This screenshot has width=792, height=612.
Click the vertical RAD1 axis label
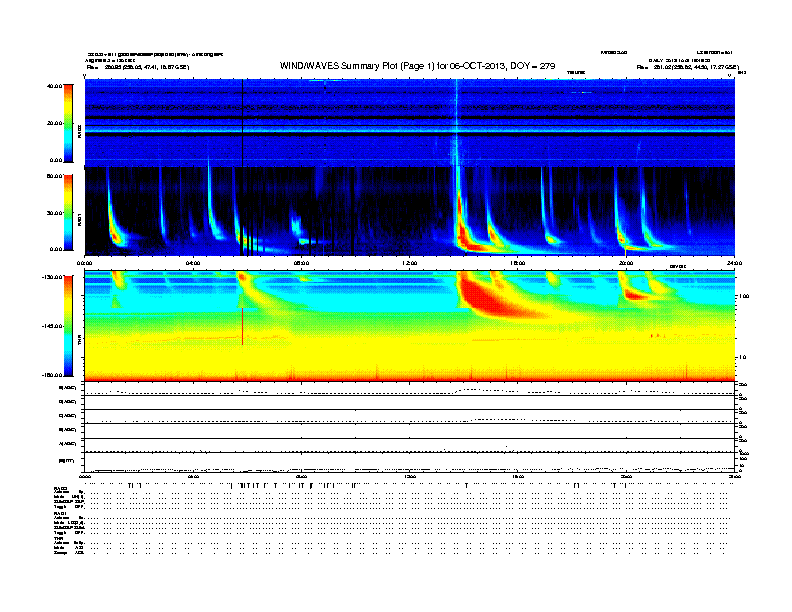79,220
